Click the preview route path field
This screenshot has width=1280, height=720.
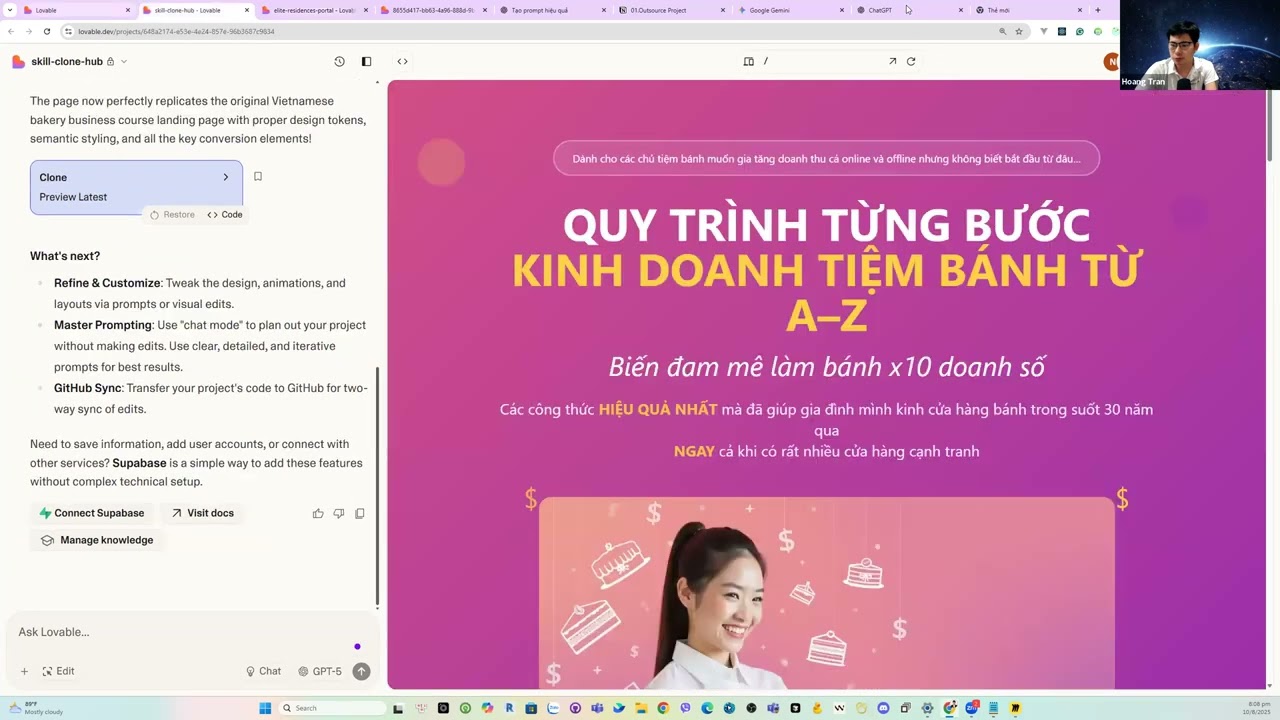tap(820, 61)
